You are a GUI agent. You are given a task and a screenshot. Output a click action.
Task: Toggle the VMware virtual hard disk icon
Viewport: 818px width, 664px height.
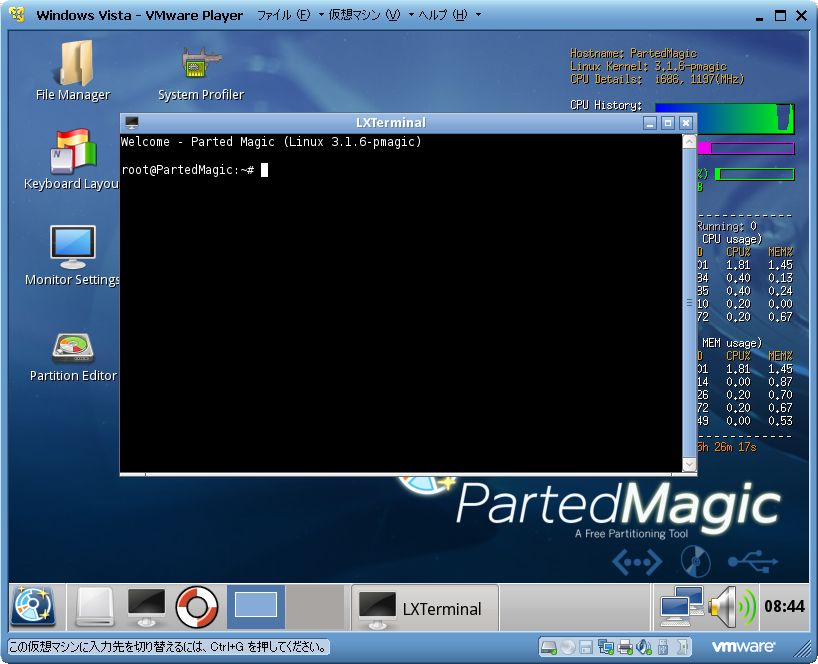pyautogui.click(x=548, y=647)
